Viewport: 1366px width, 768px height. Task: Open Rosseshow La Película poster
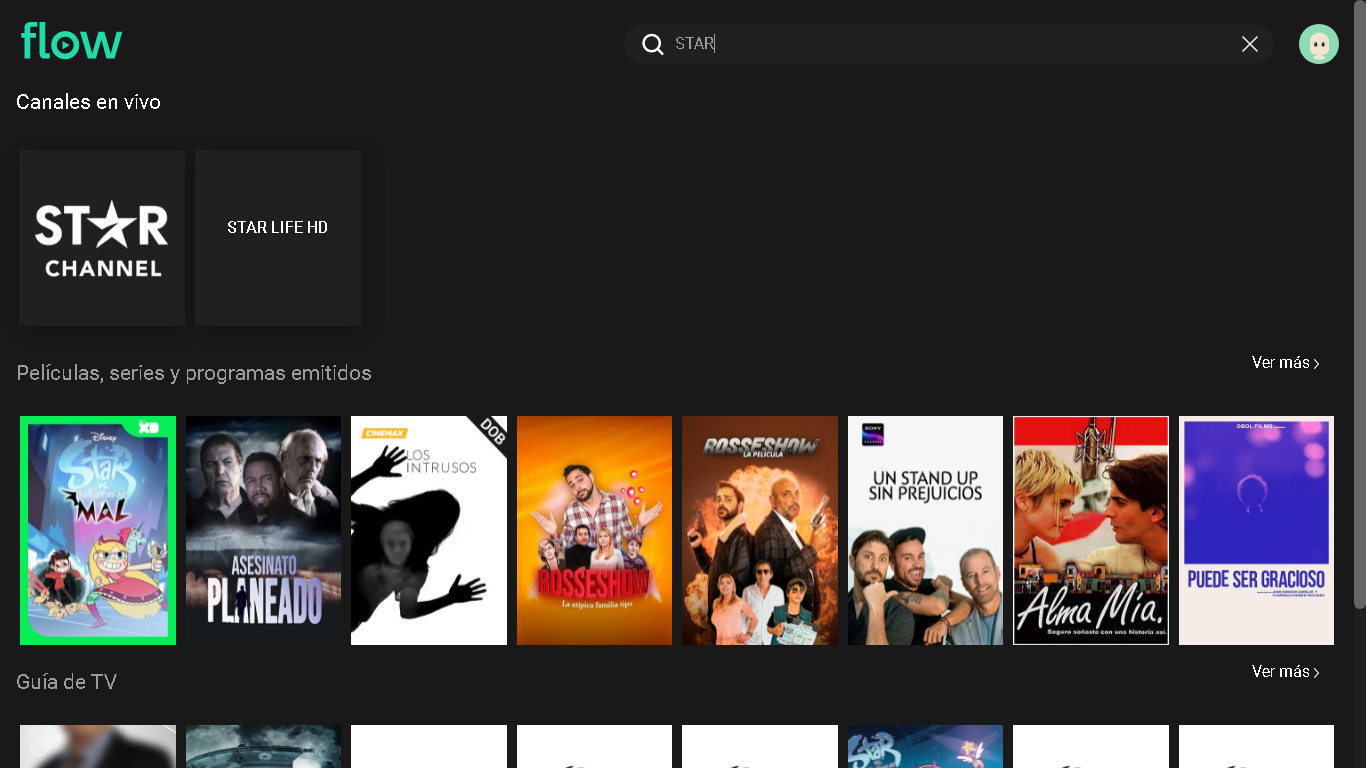click(x=760, y=530)
